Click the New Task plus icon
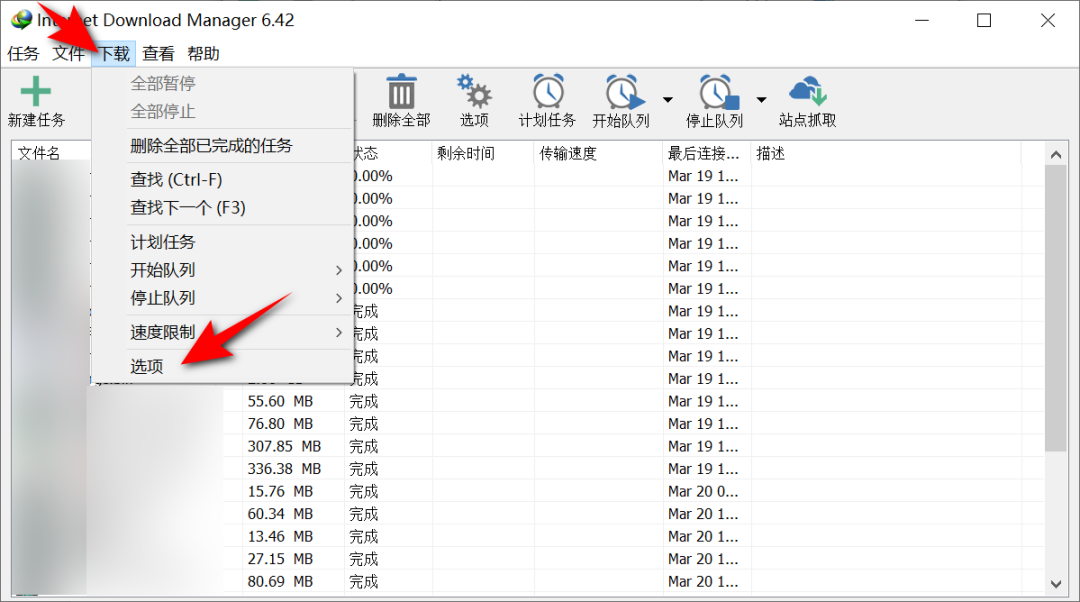 pyautogui.click(x=36, y=91)
